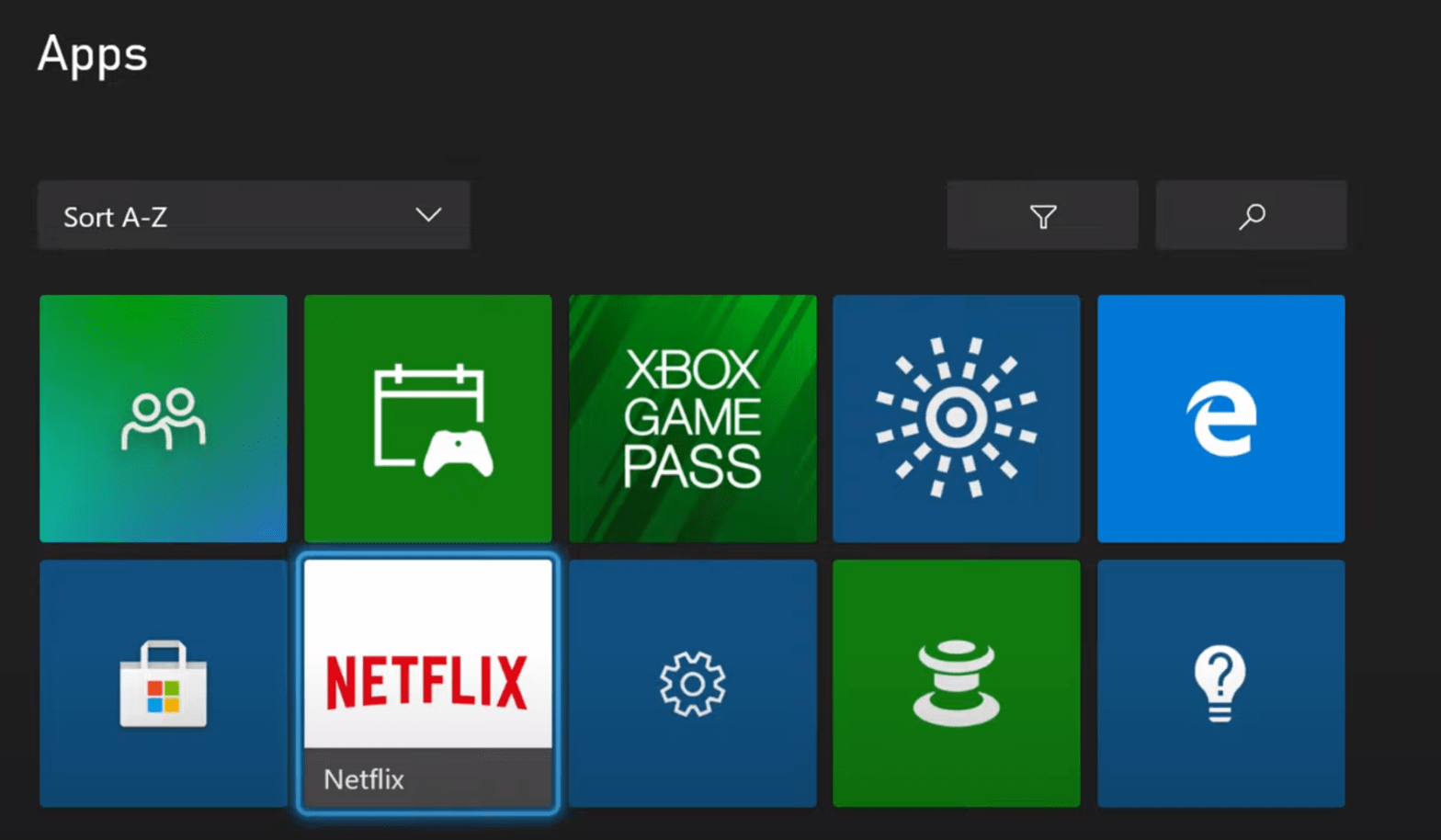Click the magnifier search button

(1252, 216)
